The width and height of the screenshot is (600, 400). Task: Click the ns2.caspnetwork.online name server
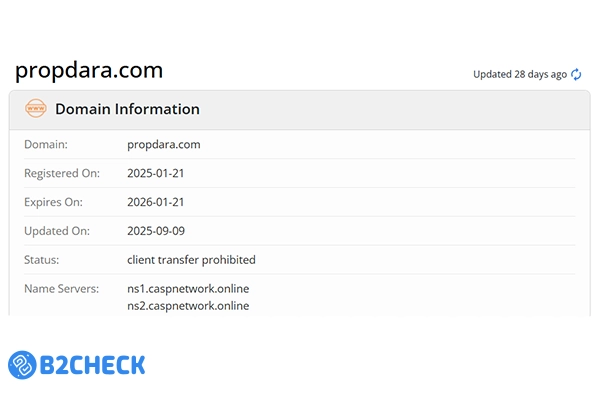pos(188,305)
